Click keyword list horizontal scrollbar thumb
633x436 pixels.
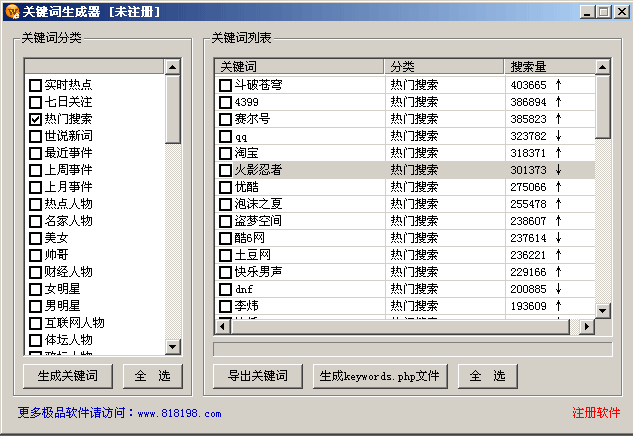click(x=400, y=326)
